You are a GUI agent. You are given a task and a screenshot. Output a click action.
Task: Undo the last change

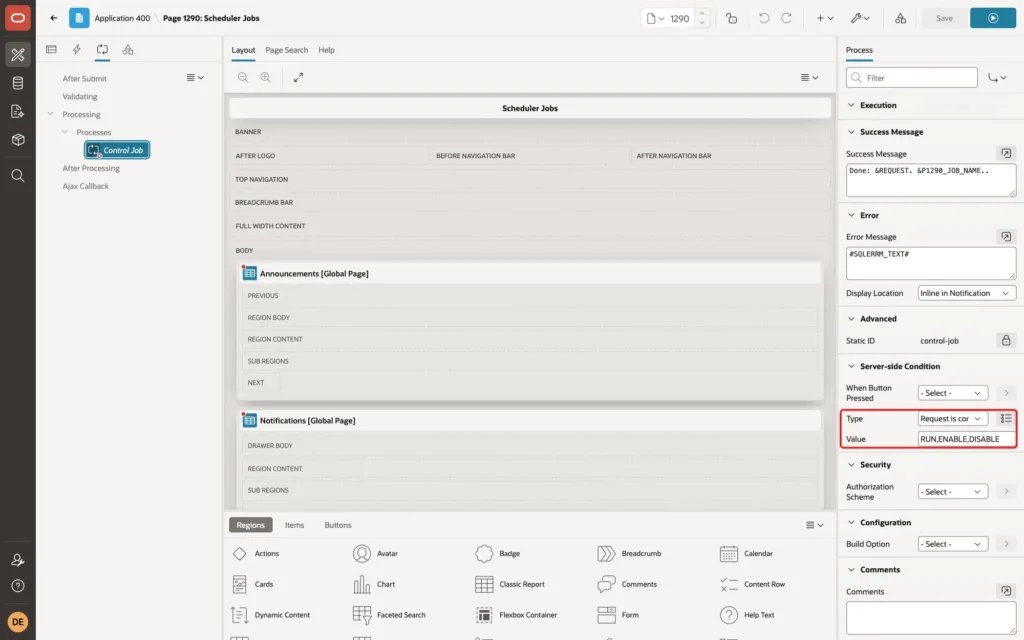tap(763, 18)
